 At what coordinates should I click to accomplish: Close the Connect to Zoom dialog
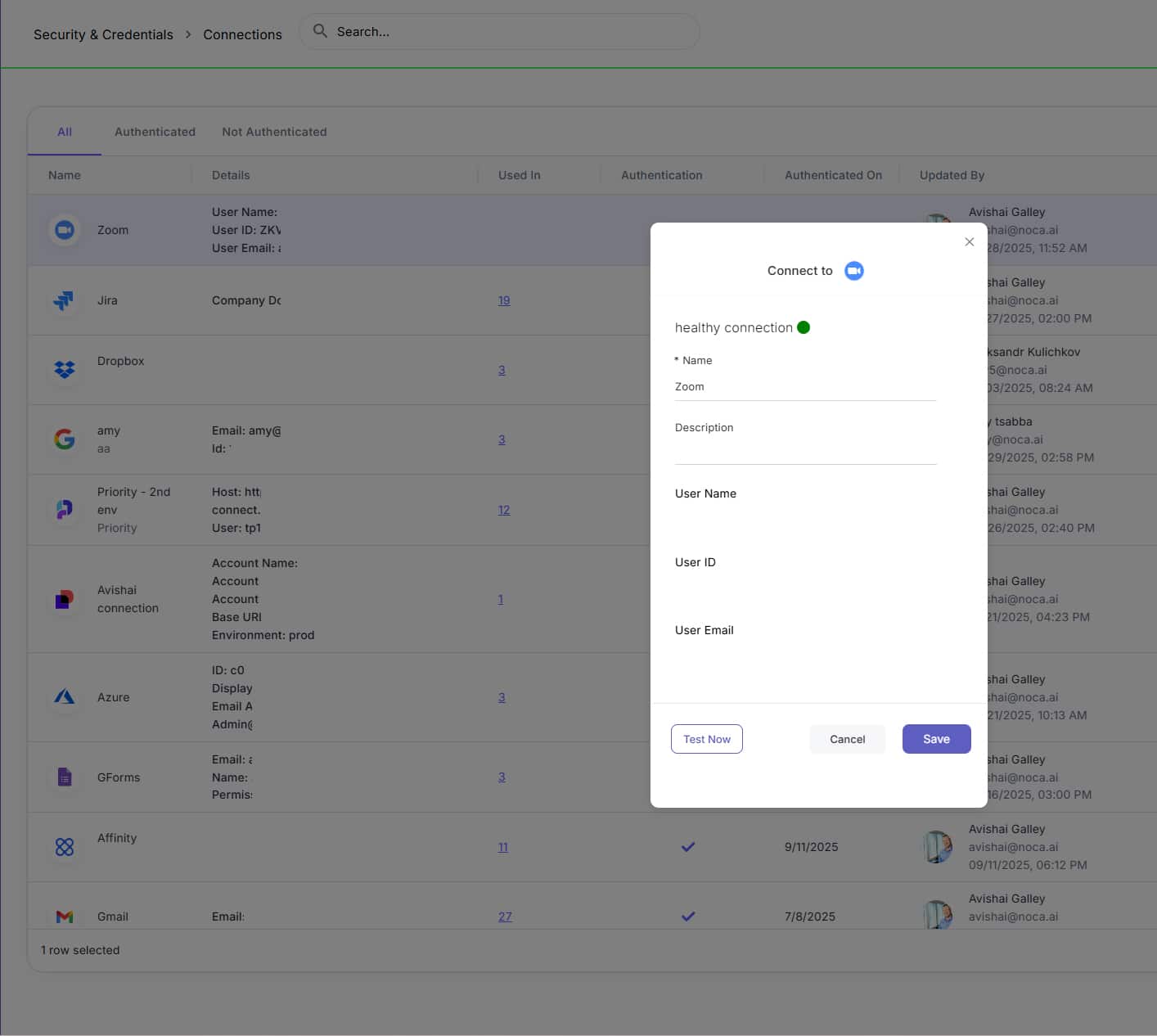point(969,241)
